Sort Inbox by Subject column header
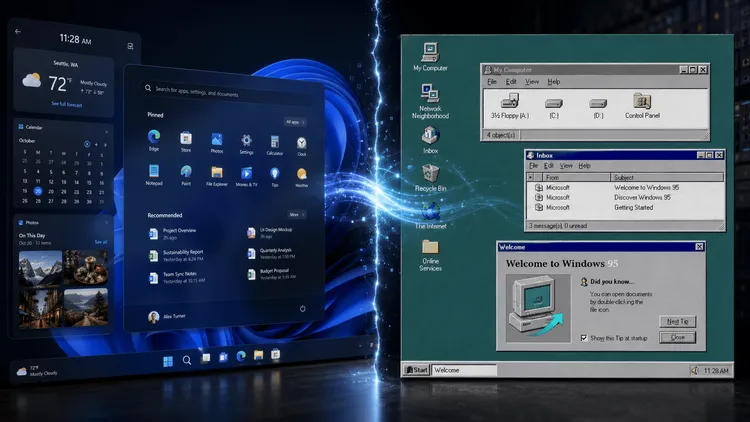 coord(667,178)
